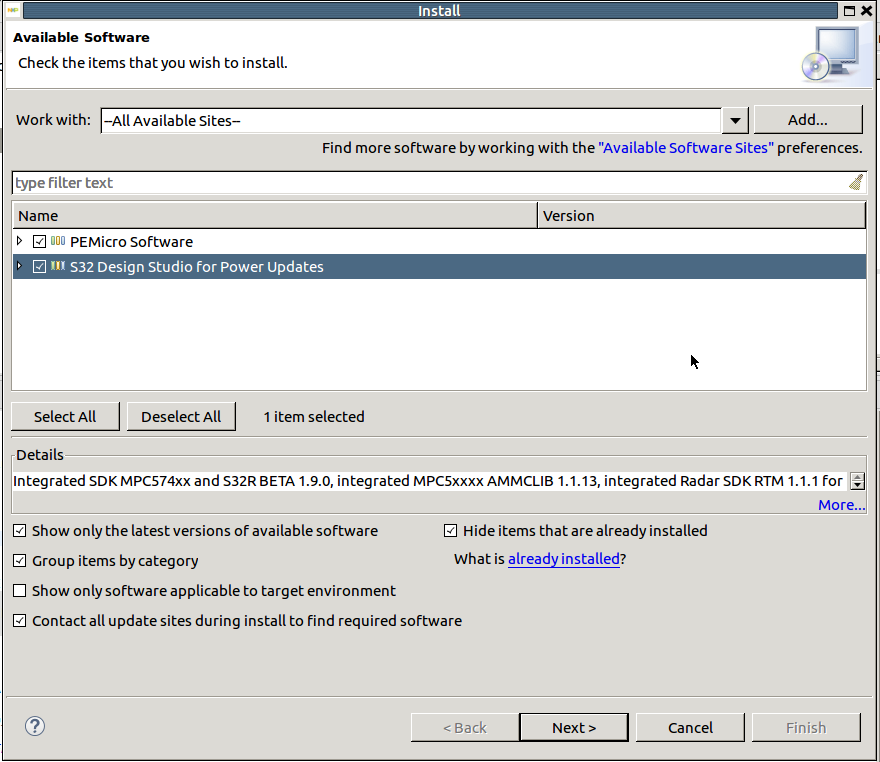Select S32 Design Studio for Power Updates row
Screen dimensions: 880x762
(x=439, y=267)
